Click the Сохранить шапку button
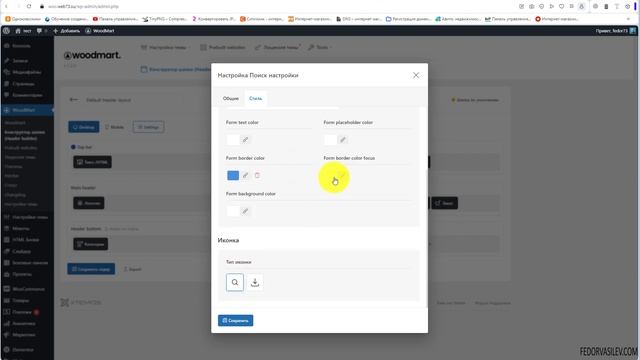The height and width of the screenshot is (360, 640). click(91, 269)
